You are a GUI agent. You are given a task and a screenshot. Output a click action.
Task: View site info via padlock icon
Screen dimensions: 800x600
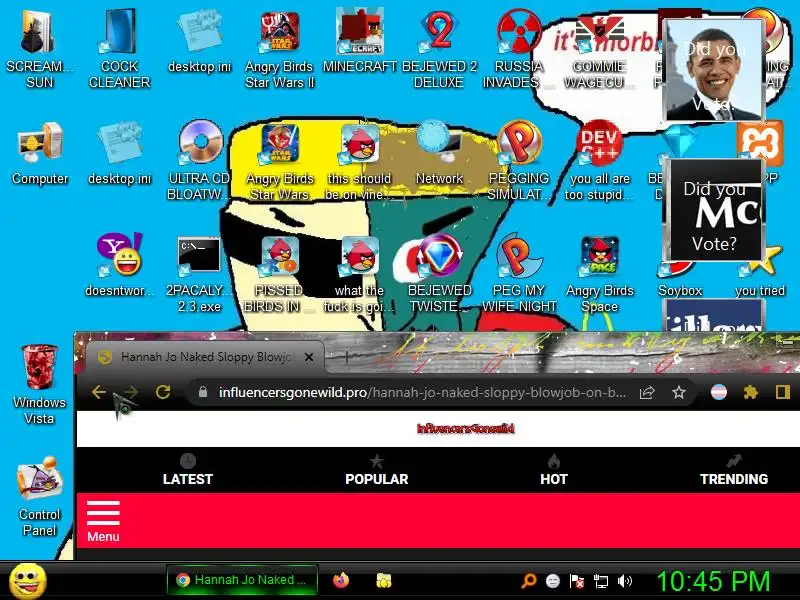(x=203, y=392)
